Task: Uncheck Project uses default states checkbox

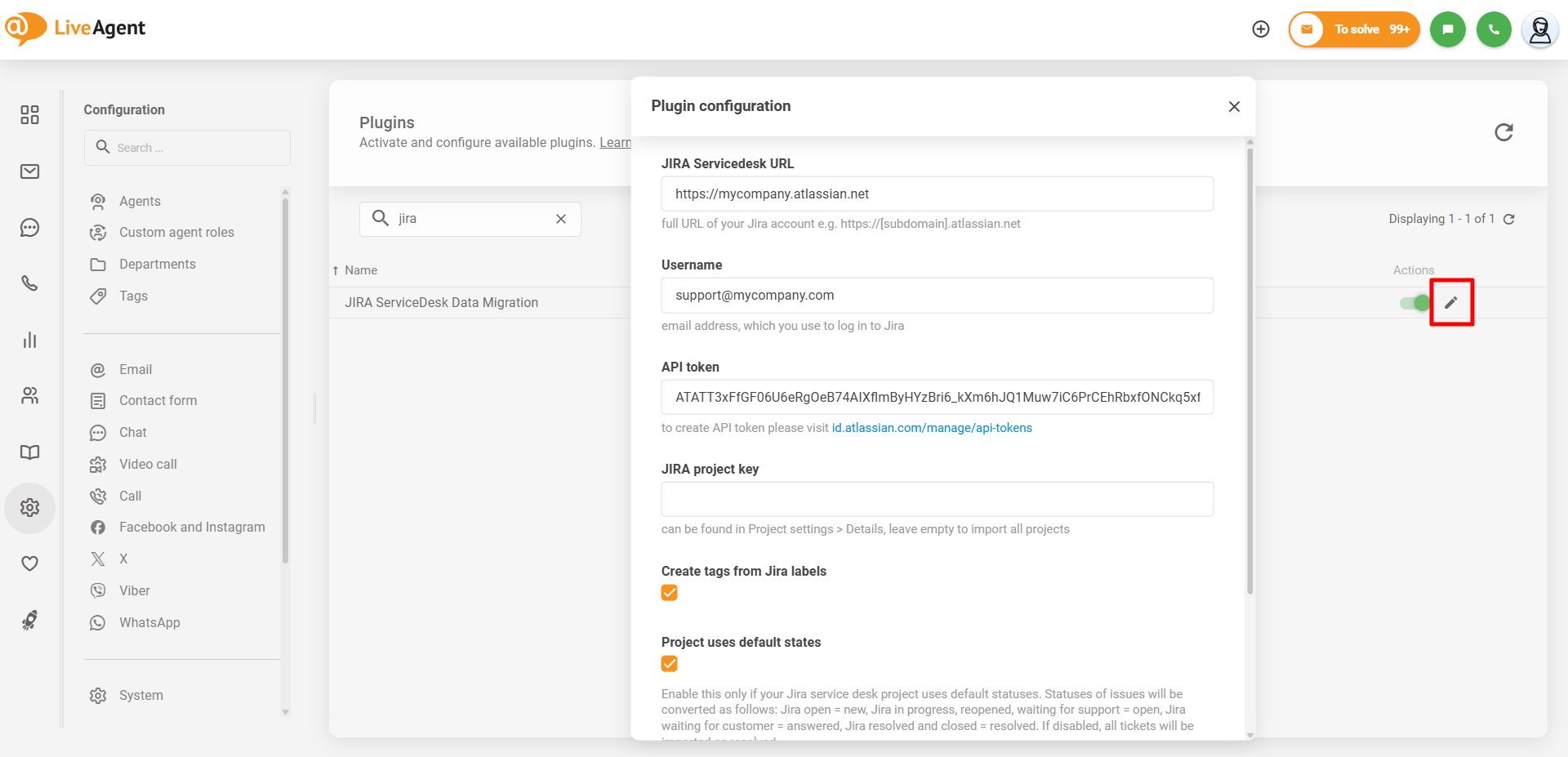Action: click(x=670, y=664)
